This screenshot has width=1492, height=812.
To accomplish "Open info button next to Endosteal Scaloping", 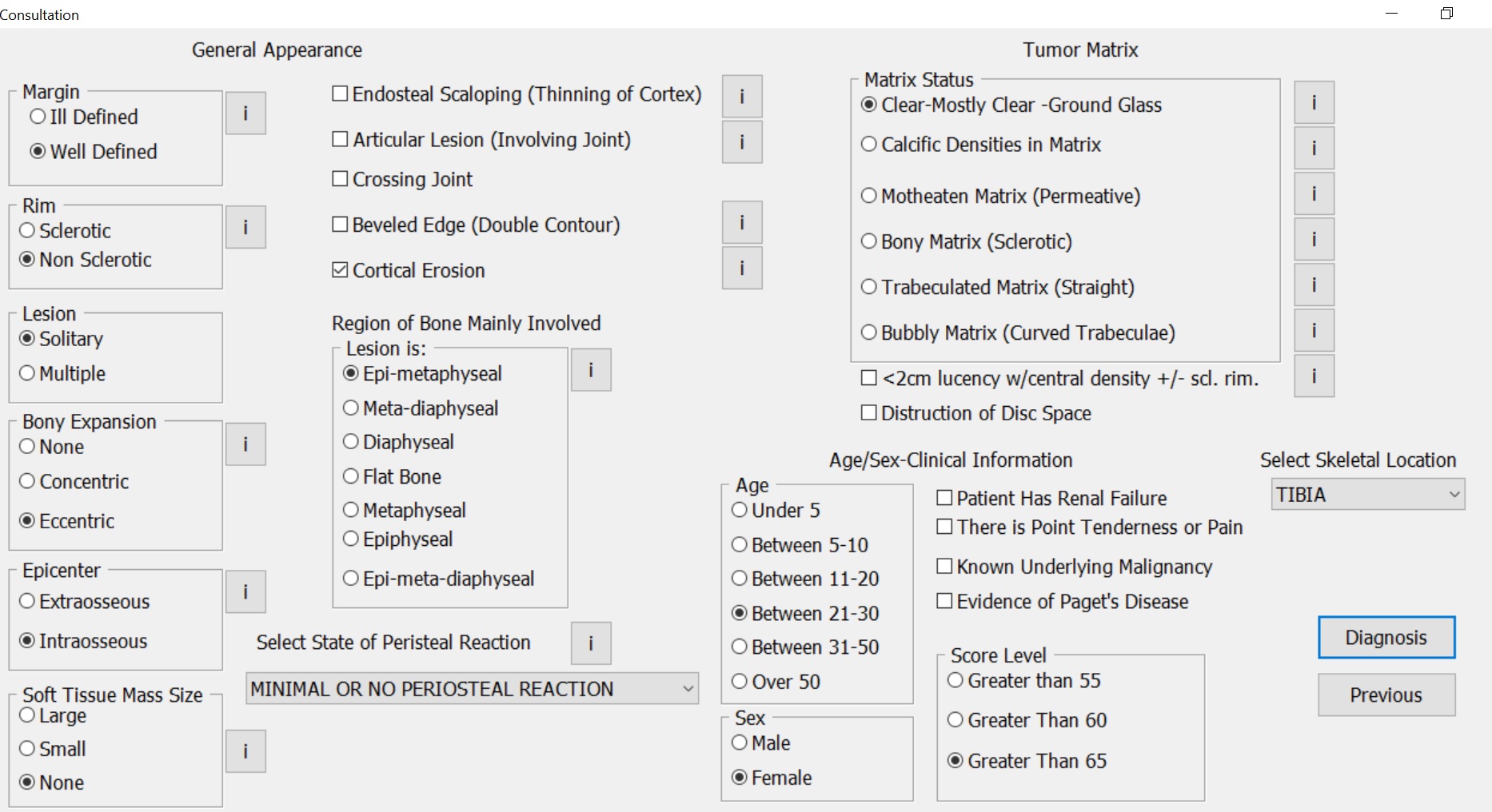I will coord(742,97).
